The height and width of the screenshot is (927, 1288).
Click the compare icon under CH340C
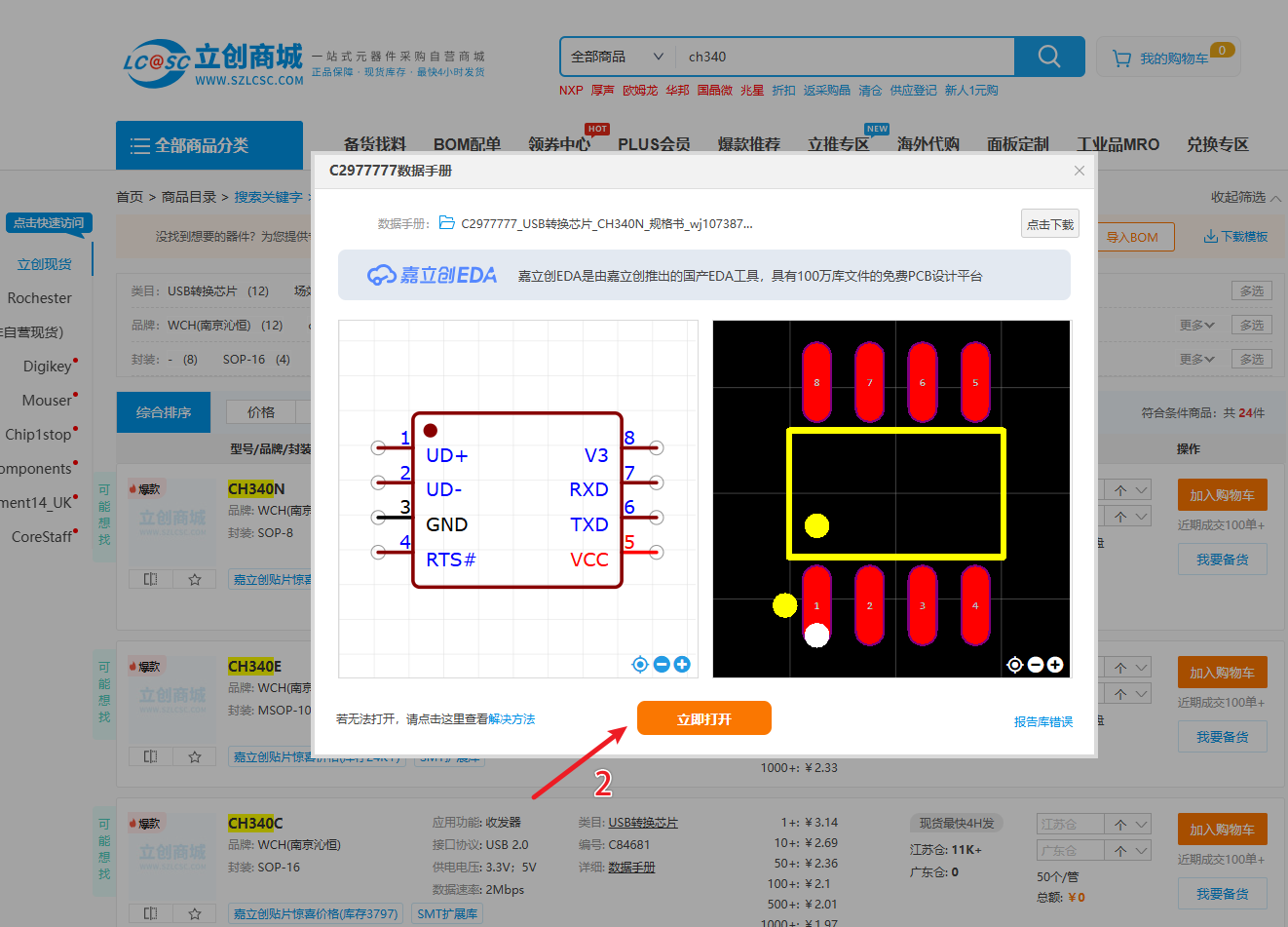click(151, 913)
